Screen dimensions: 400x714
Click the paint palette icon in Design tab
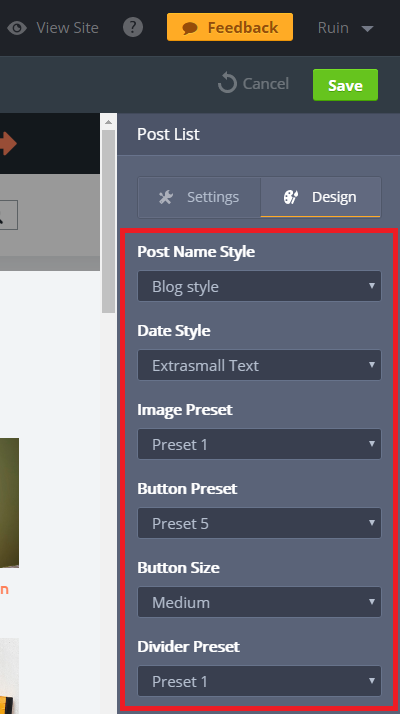pos(291,197)
